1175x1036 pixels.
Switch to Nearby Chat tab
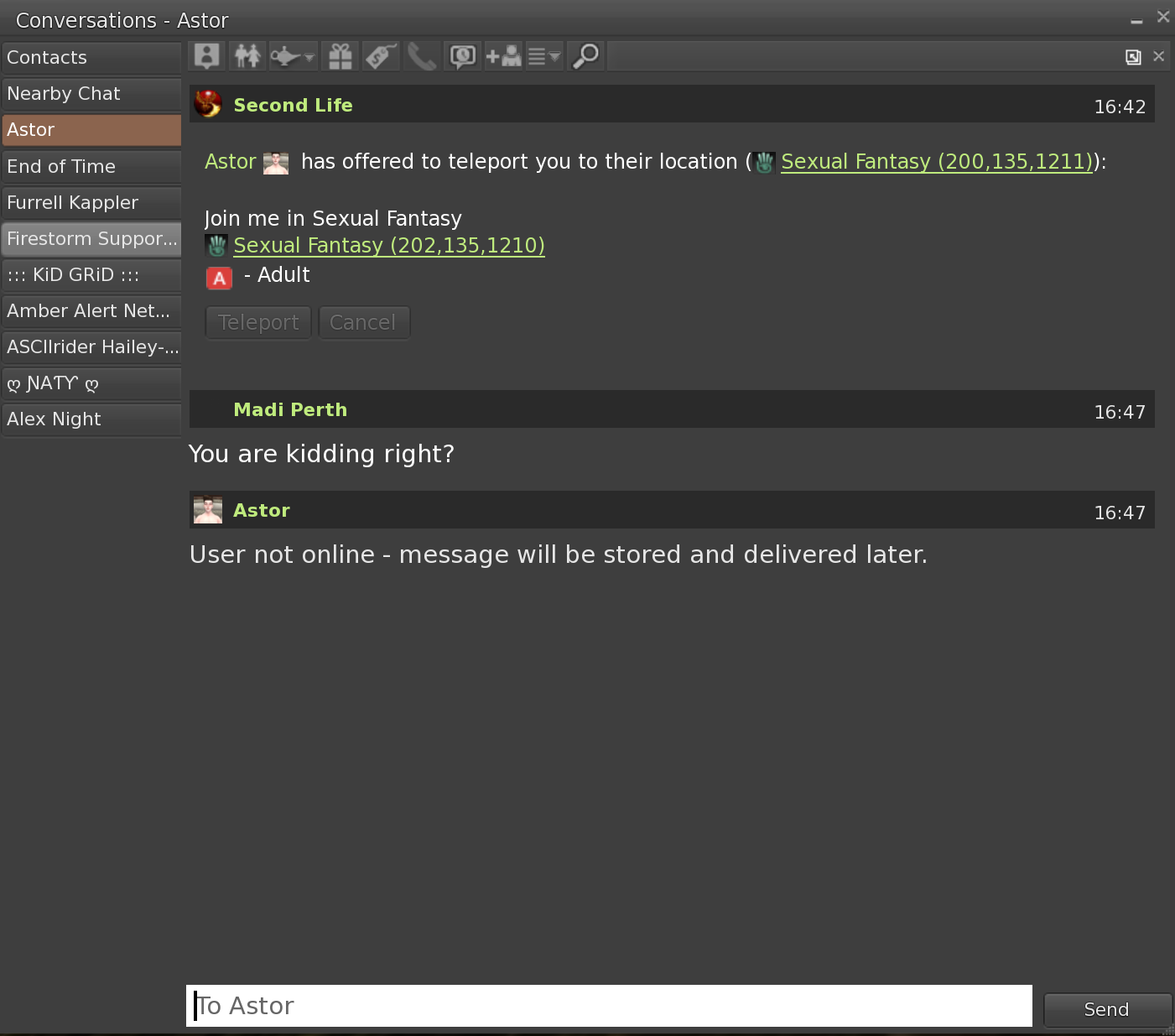(x=91, y=94)
